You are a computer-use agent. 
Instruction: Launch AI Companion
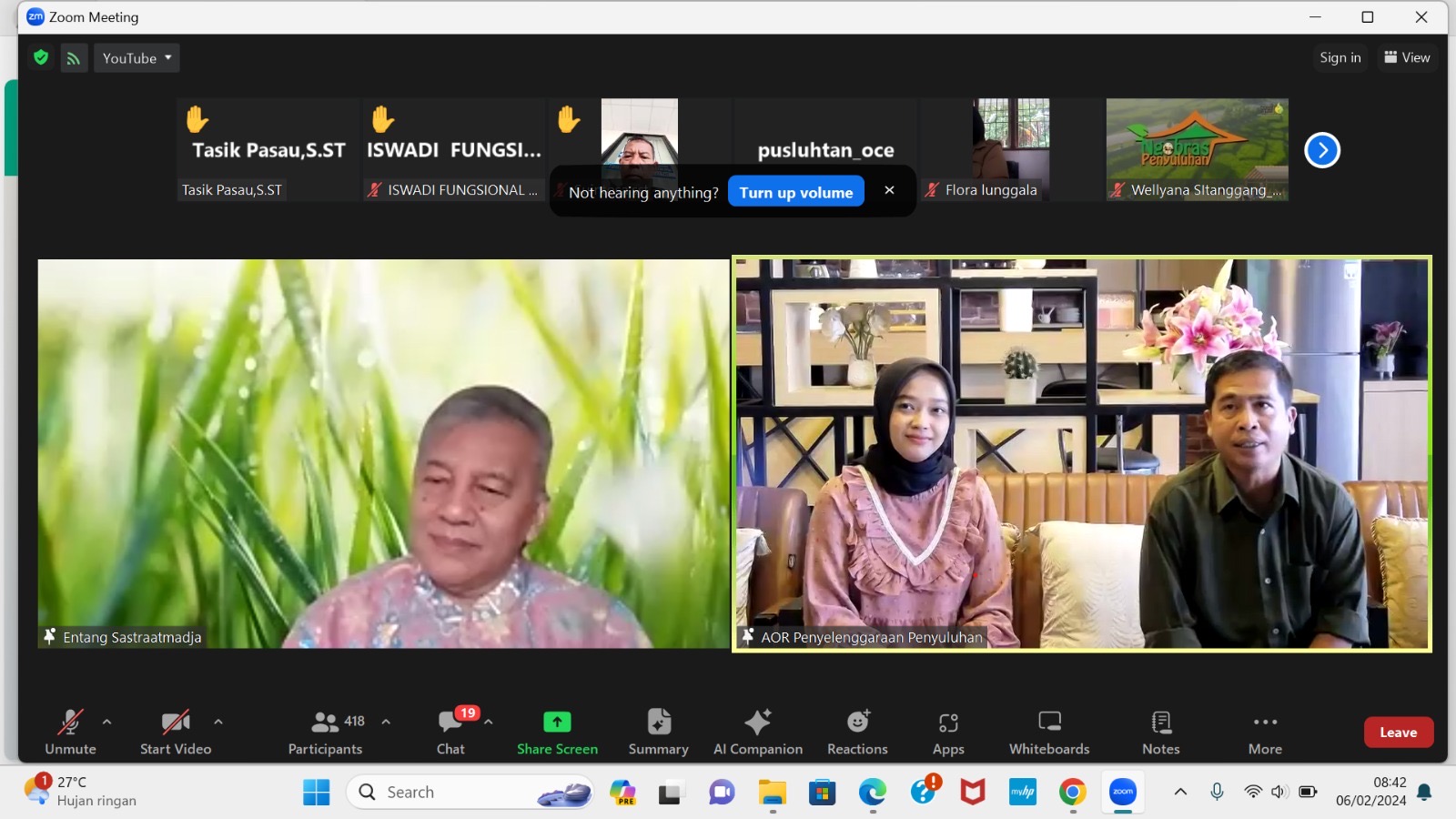[x=757, y=731]
